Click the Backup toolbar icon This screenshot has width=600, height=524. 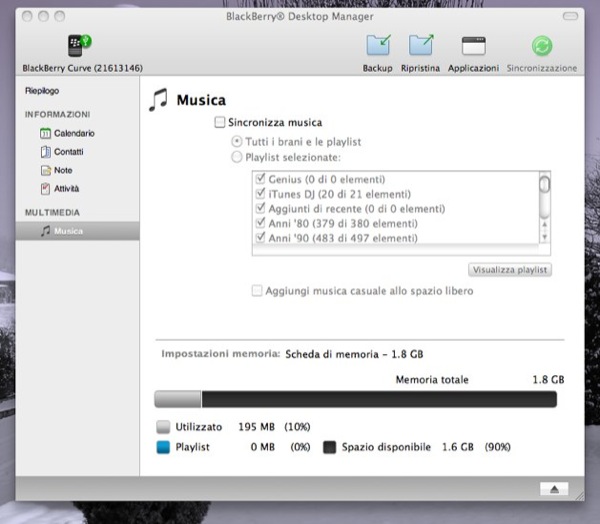point(377,46)
